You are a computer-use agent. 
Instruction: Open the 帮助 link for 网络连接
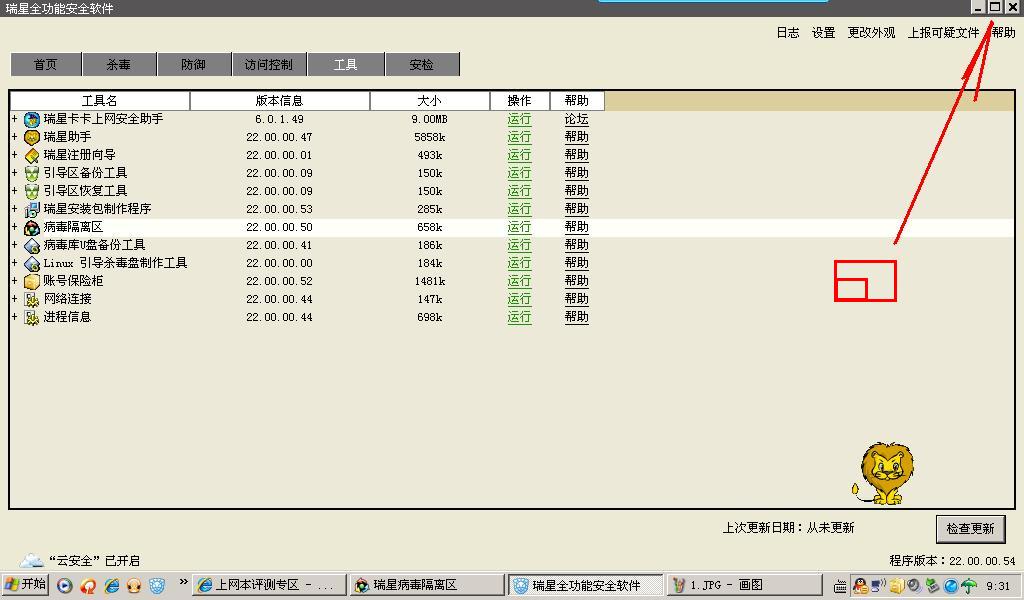click(x=577, y=299)
